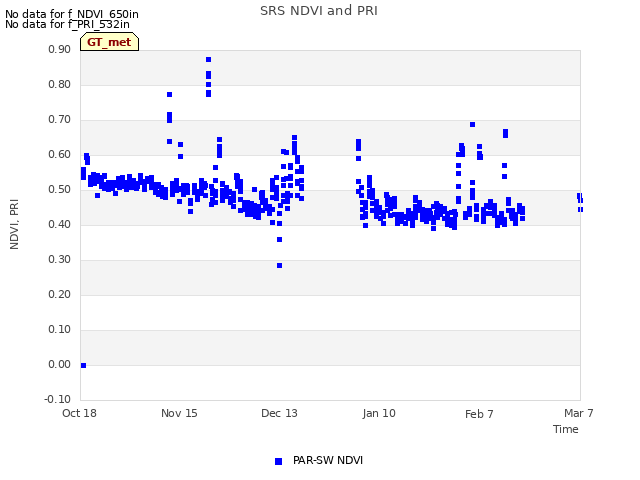
Task: Click the 0.20 y-axis tick label
Action: 59,294
